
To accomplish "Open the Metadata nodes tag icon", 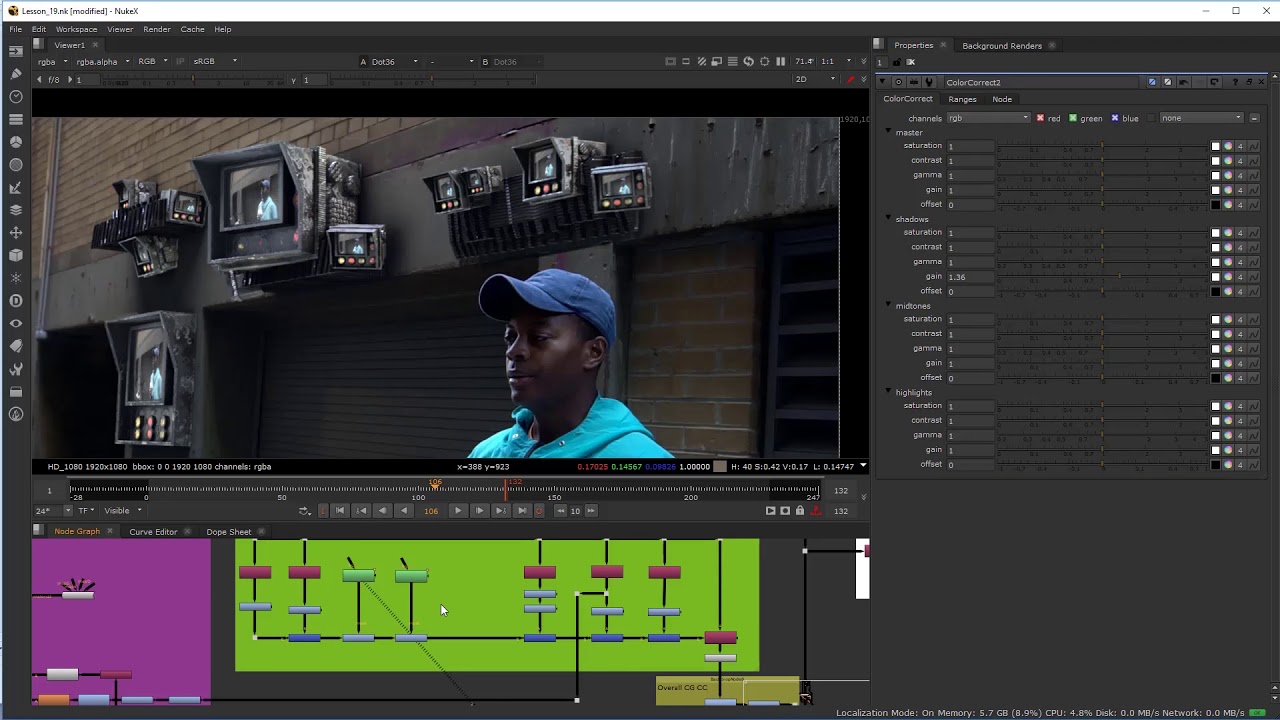I will pyautogui.click(x=15, y=346).
